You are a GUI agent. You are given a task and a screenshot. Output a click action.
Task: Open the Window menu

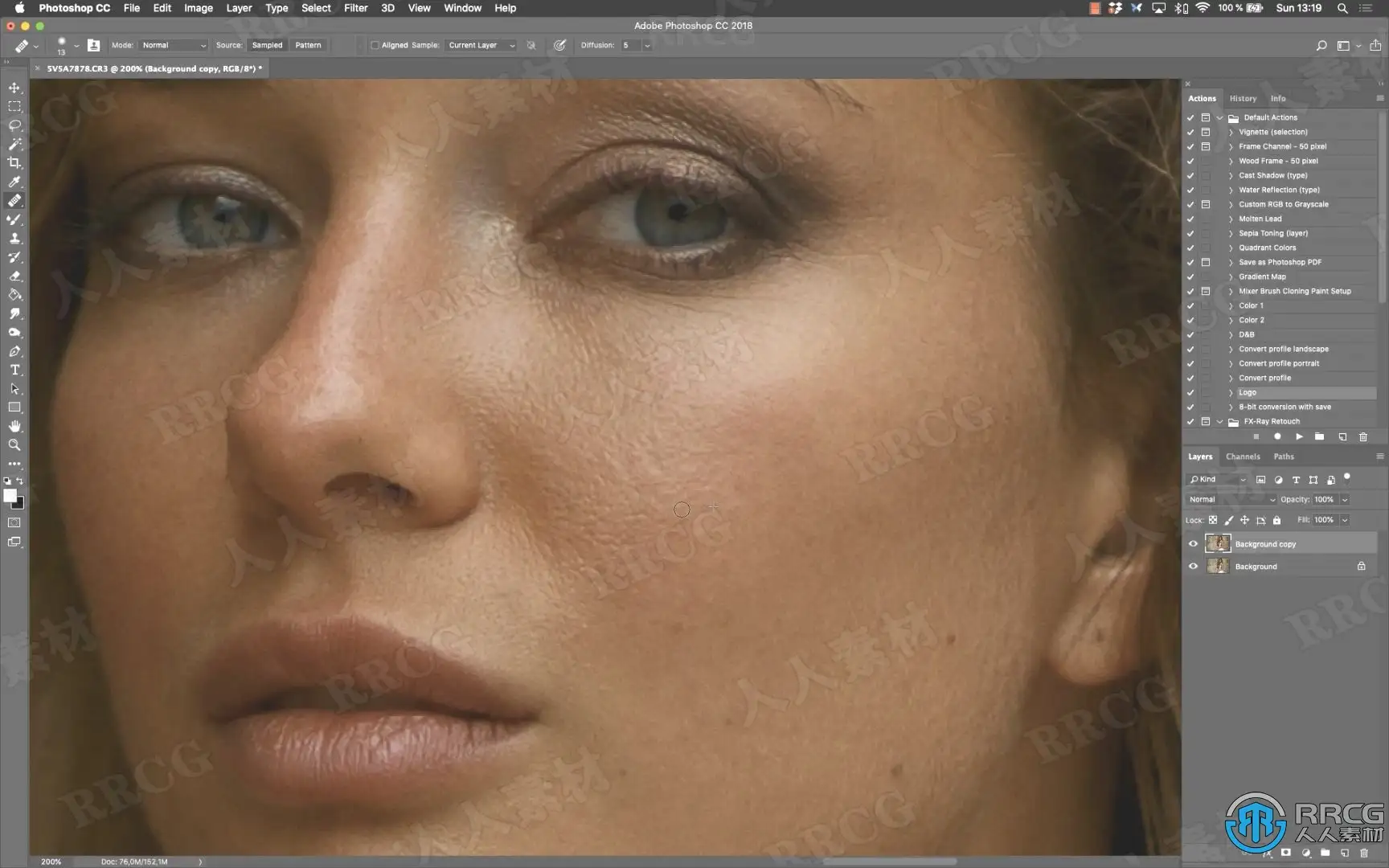[462, 8]
